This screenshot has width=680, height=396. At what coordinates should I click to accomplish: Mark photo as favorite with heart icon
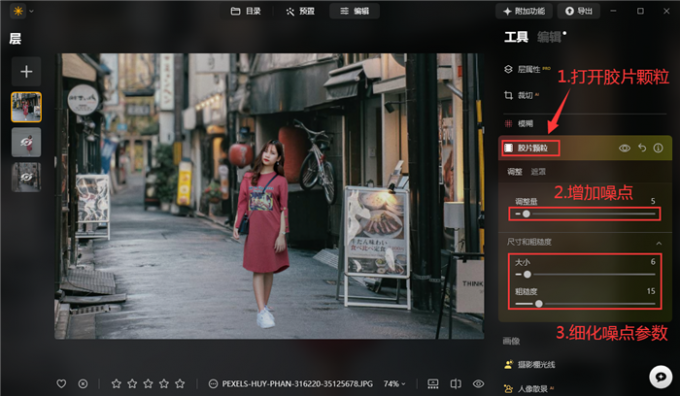61,384
